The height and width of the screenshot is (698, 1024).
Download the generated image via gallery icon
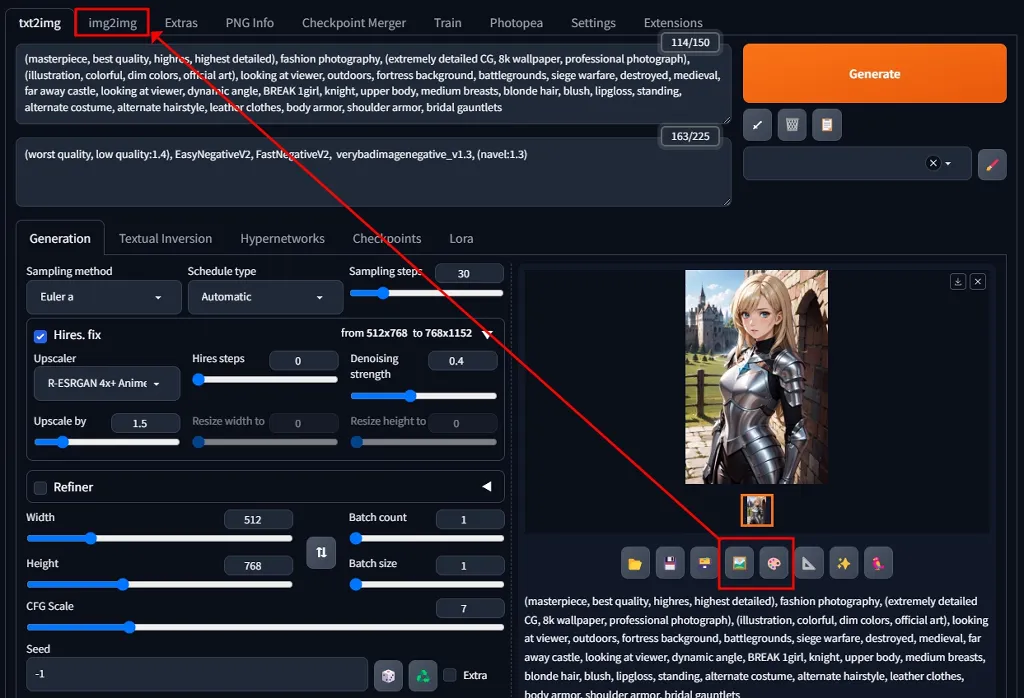coord(958,281)
